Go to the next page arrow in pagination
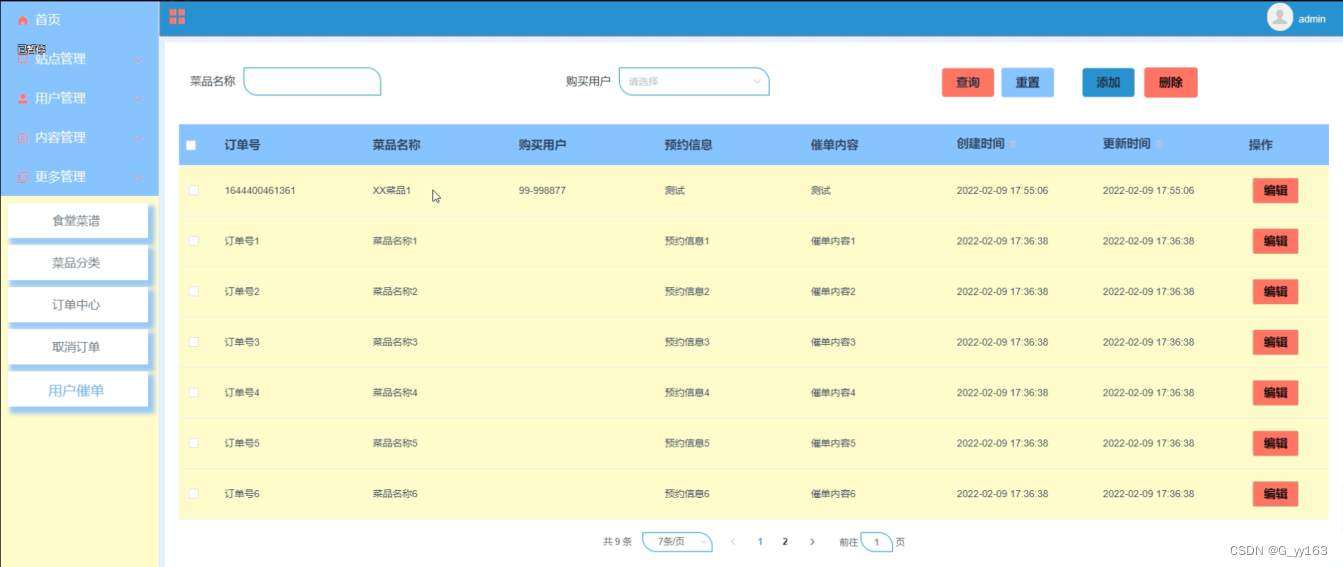This screenshot has height=567, width=1343. pos(812,542)
